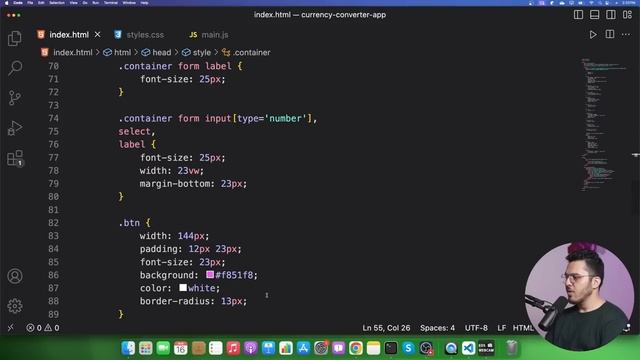Toggle the bottom panel

pos(595,15)
